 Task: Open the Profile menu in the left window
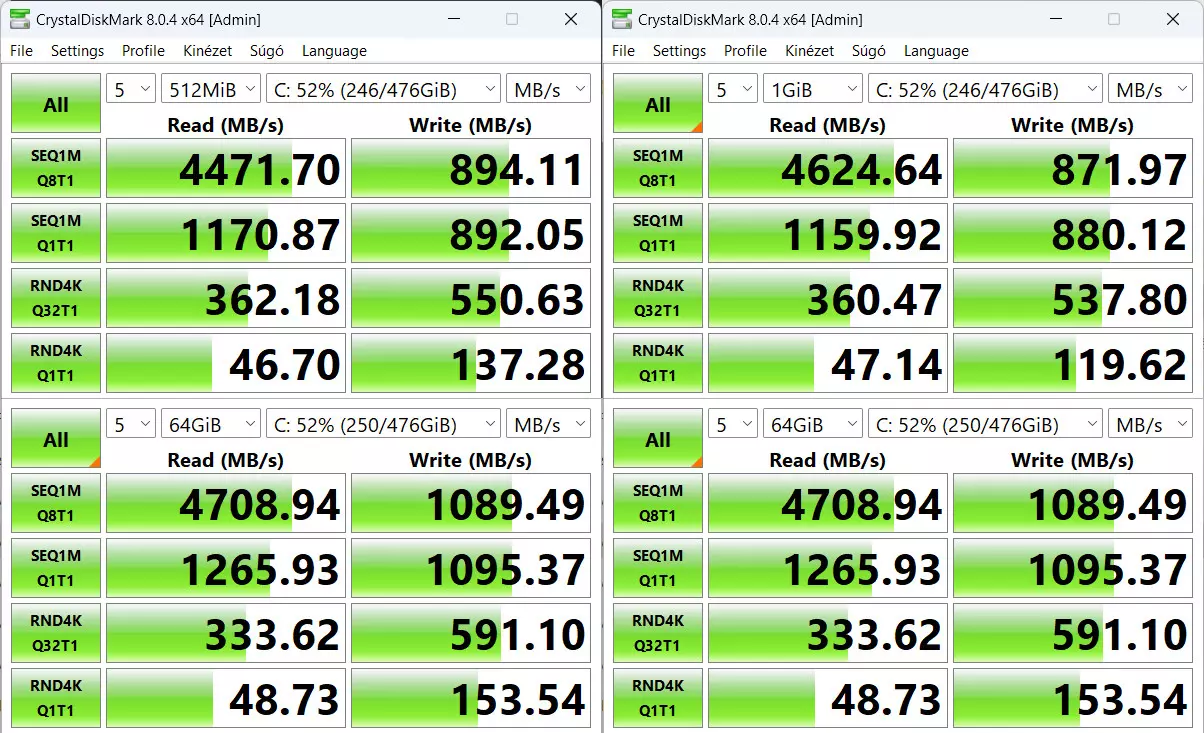click(143, 51)
